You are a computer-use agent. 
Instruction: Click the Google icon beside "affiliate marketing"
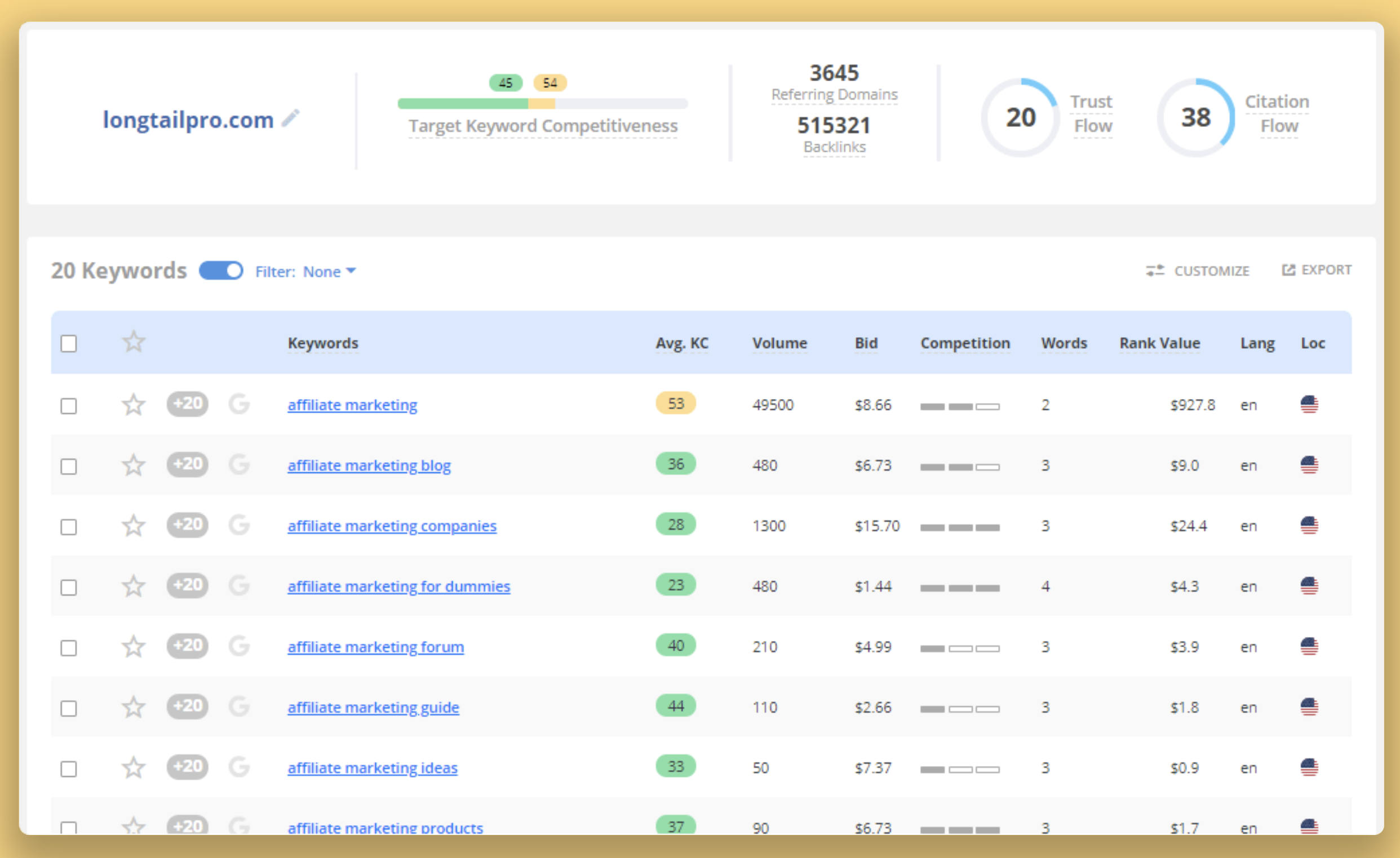coord(238,404)
